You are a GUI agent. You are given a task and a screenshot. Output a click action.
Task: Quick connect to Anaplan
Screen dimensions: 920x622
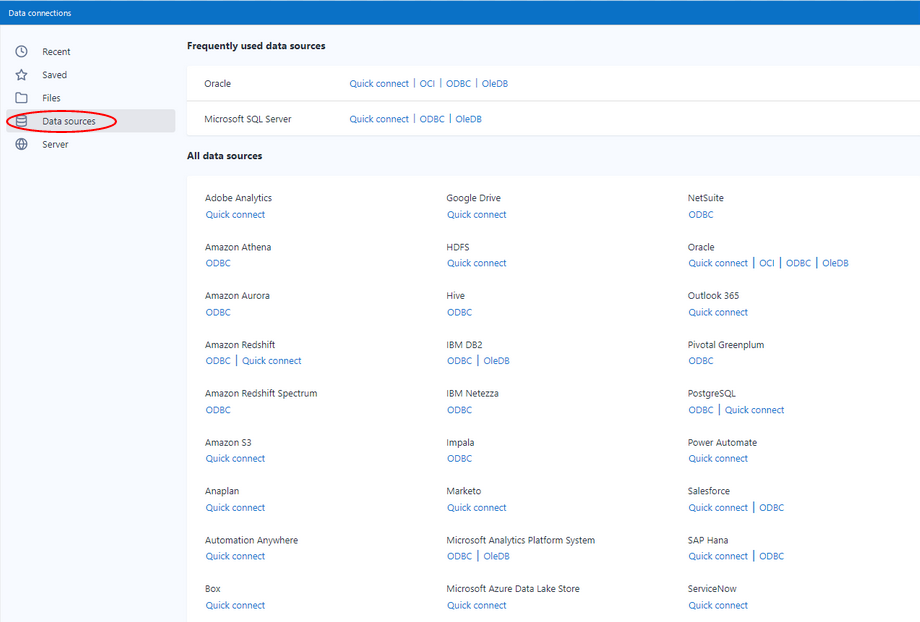click(235, 508)
